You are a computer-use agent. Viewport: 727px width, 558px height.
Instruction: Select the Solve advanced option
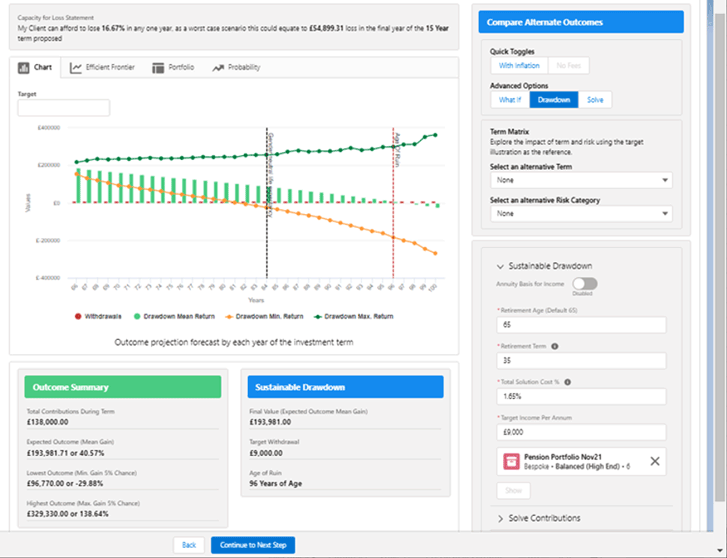point(595,100)
